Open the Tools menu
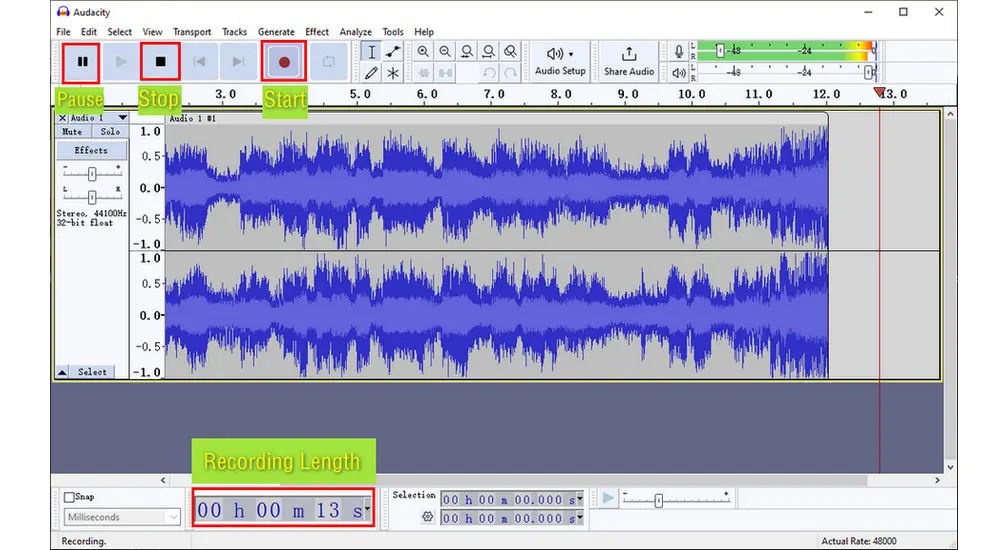Screen dimensions: 1000x550 [393, 32]
